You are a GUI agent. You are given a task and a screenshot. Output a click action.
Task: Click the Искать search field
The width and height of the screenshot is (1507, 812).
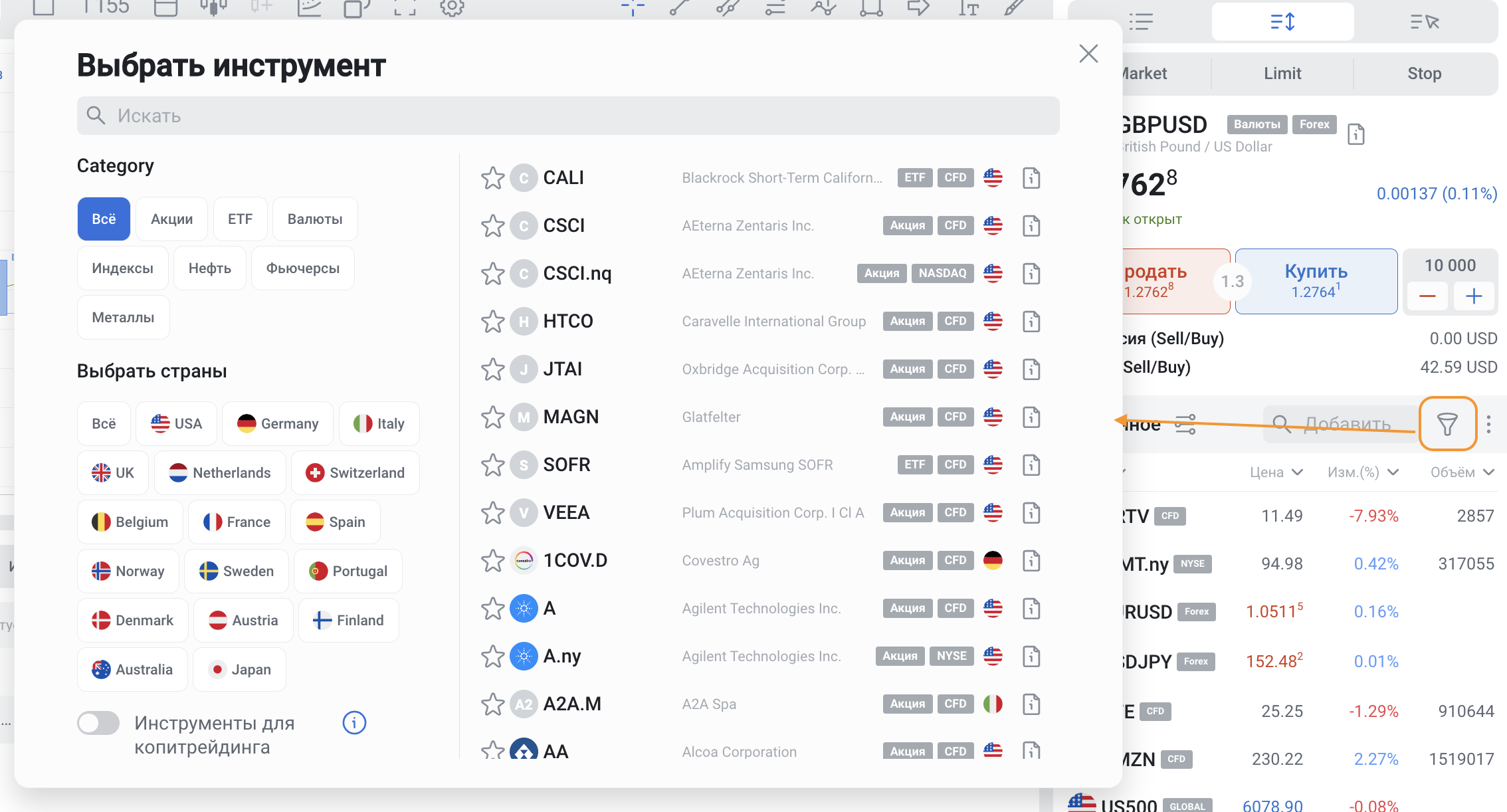pyautogui.click(x=568, y=116)
